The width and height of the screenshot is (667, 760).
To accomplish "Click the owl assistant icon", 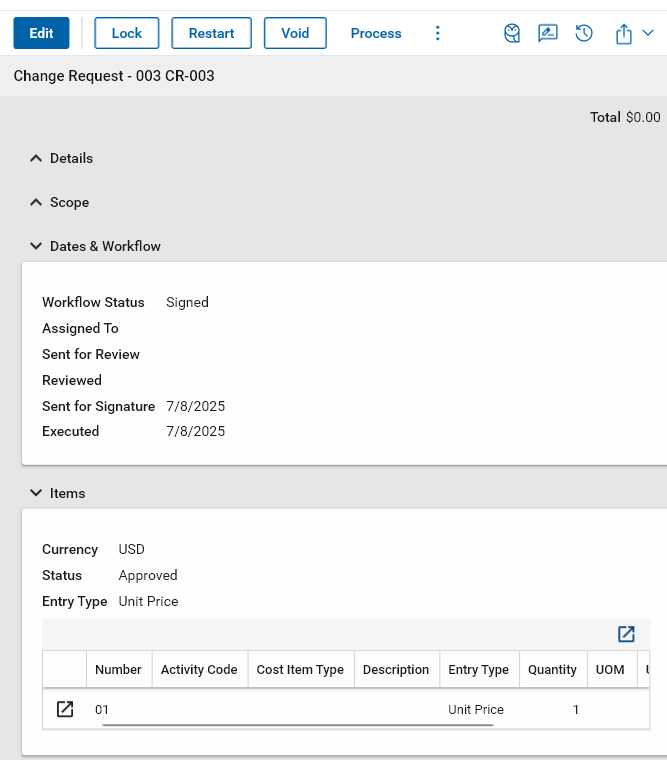I will click(x=512, y=33).
